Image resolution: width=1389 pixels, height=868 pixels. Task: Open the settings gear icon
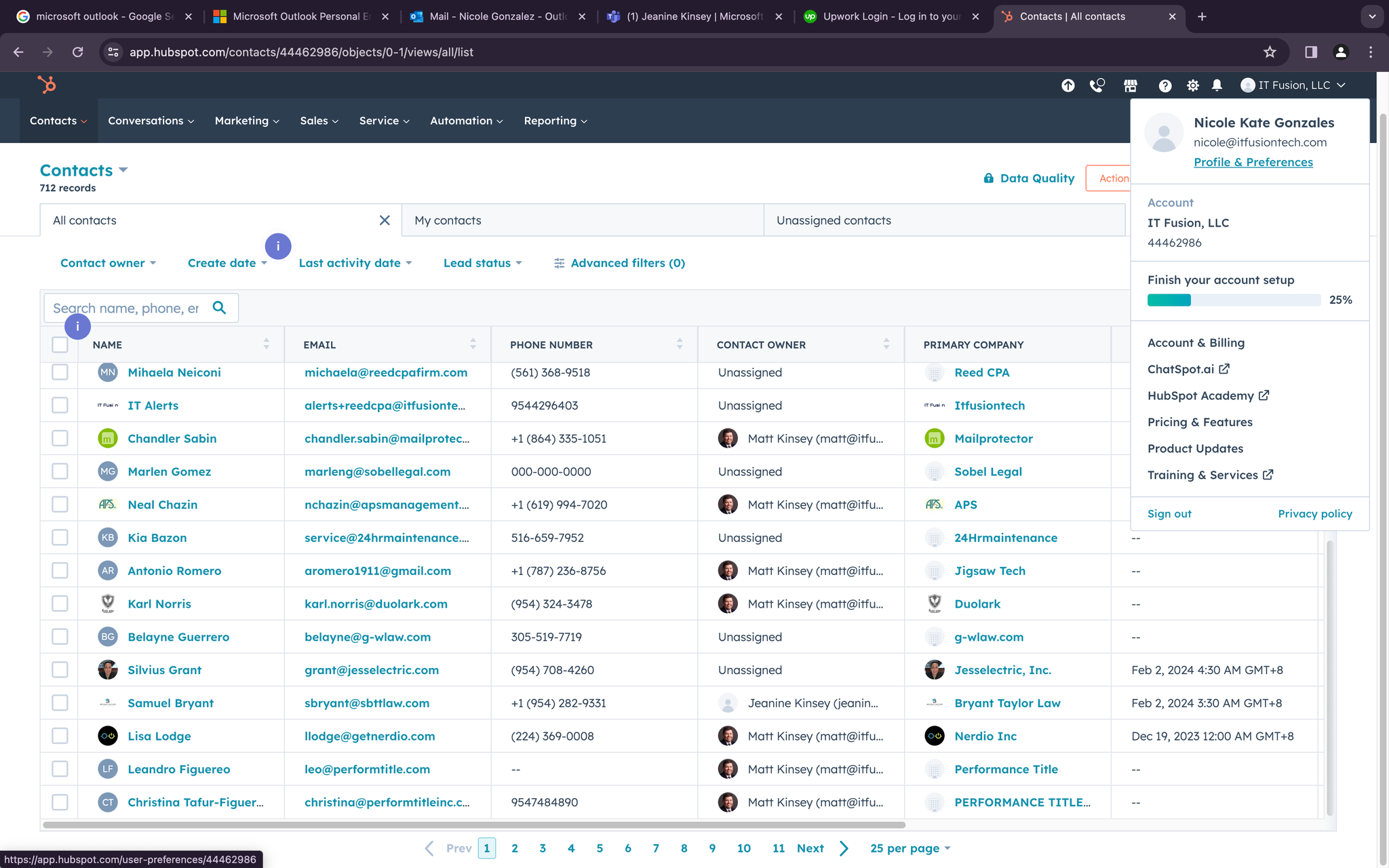point(1192,85)
